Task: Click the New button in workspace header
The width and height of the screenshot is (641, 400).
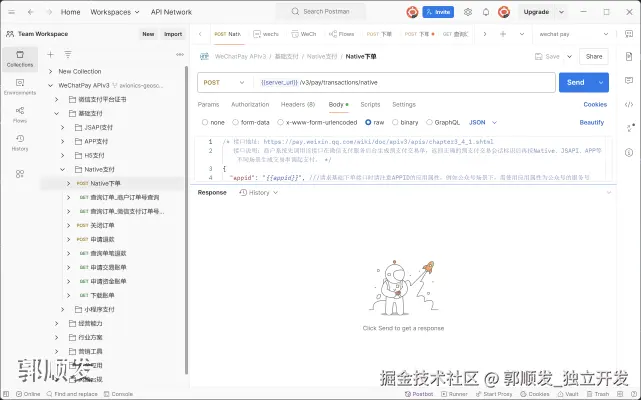Action: (148, 34)
